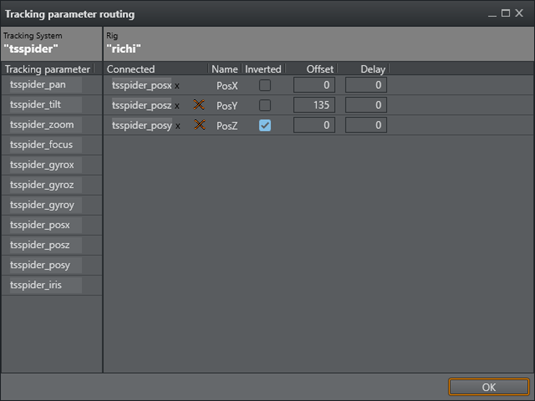Select tsspider_gyroz tracking parameter

coord(46,185)
